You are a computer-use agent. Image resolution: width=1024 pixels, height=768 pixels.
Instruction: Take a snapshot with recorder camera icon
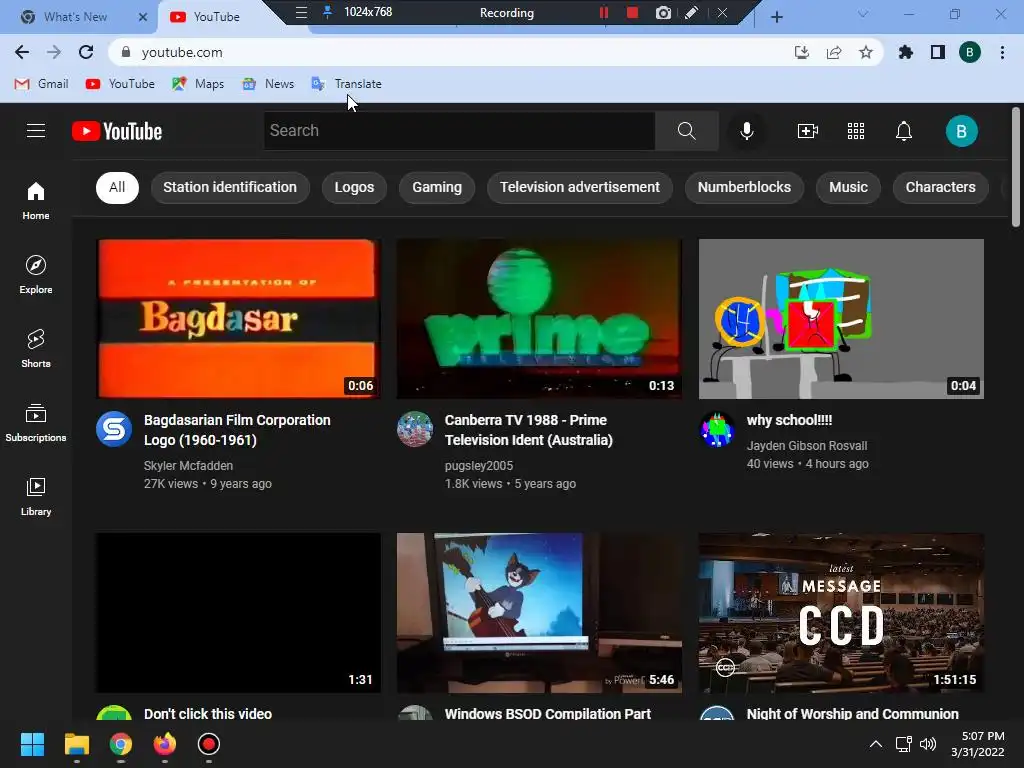point(663,12)
